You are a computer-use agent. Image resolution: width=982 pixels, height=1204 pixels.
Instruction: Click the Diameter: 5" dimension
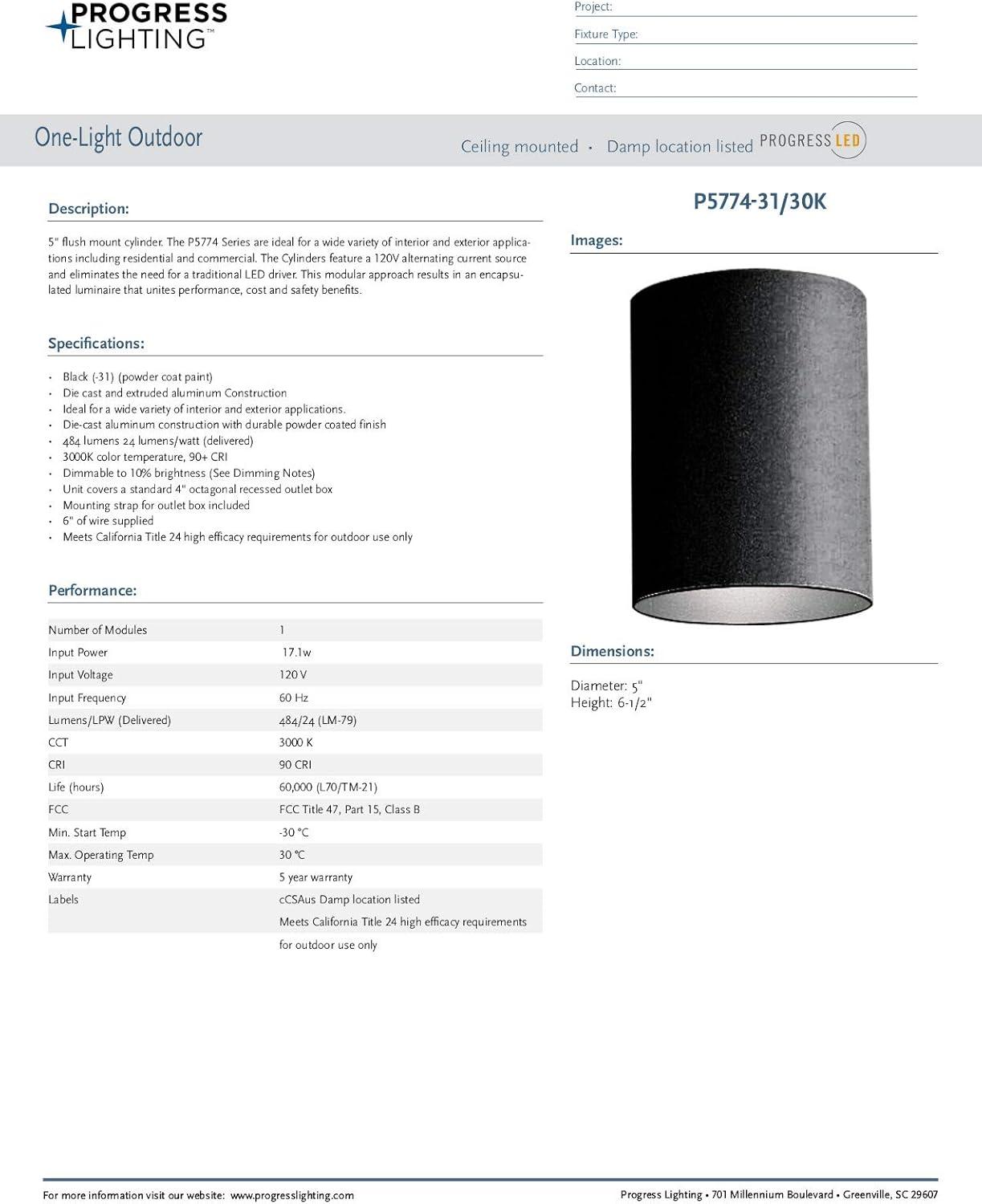tap(606, 686)
